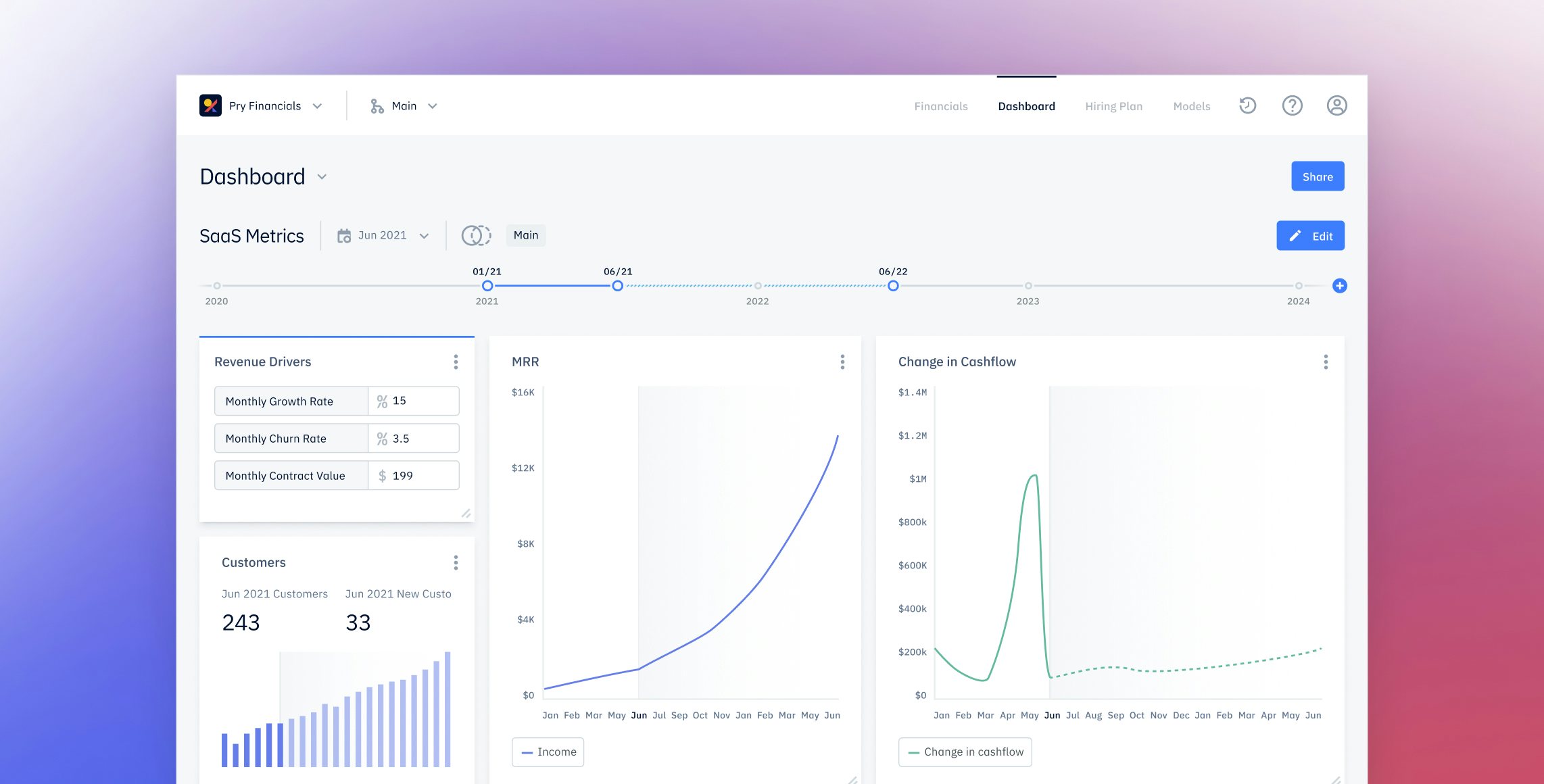Toggle the Change in cashflow legend
The width and height of the screenshot is (1544, 784).
(x=965, y=752)
